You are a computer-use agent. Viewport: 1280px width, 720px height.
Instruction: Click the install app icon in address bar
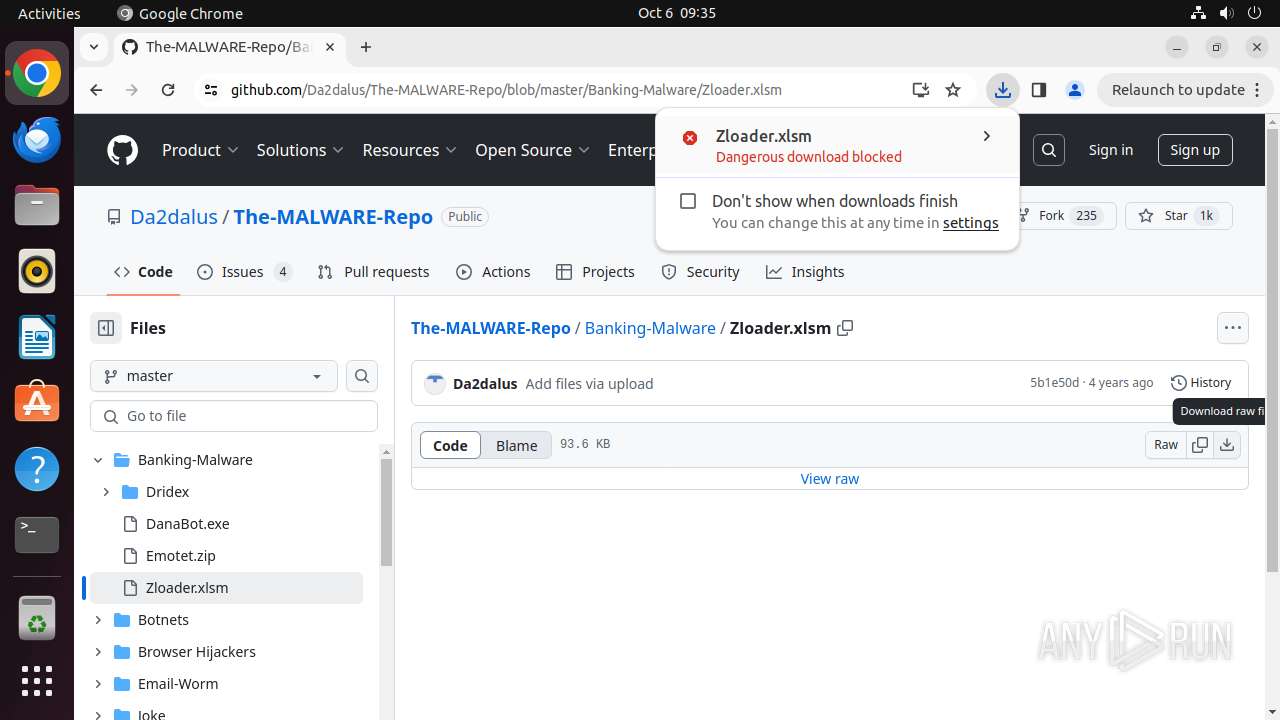(921, 90)
